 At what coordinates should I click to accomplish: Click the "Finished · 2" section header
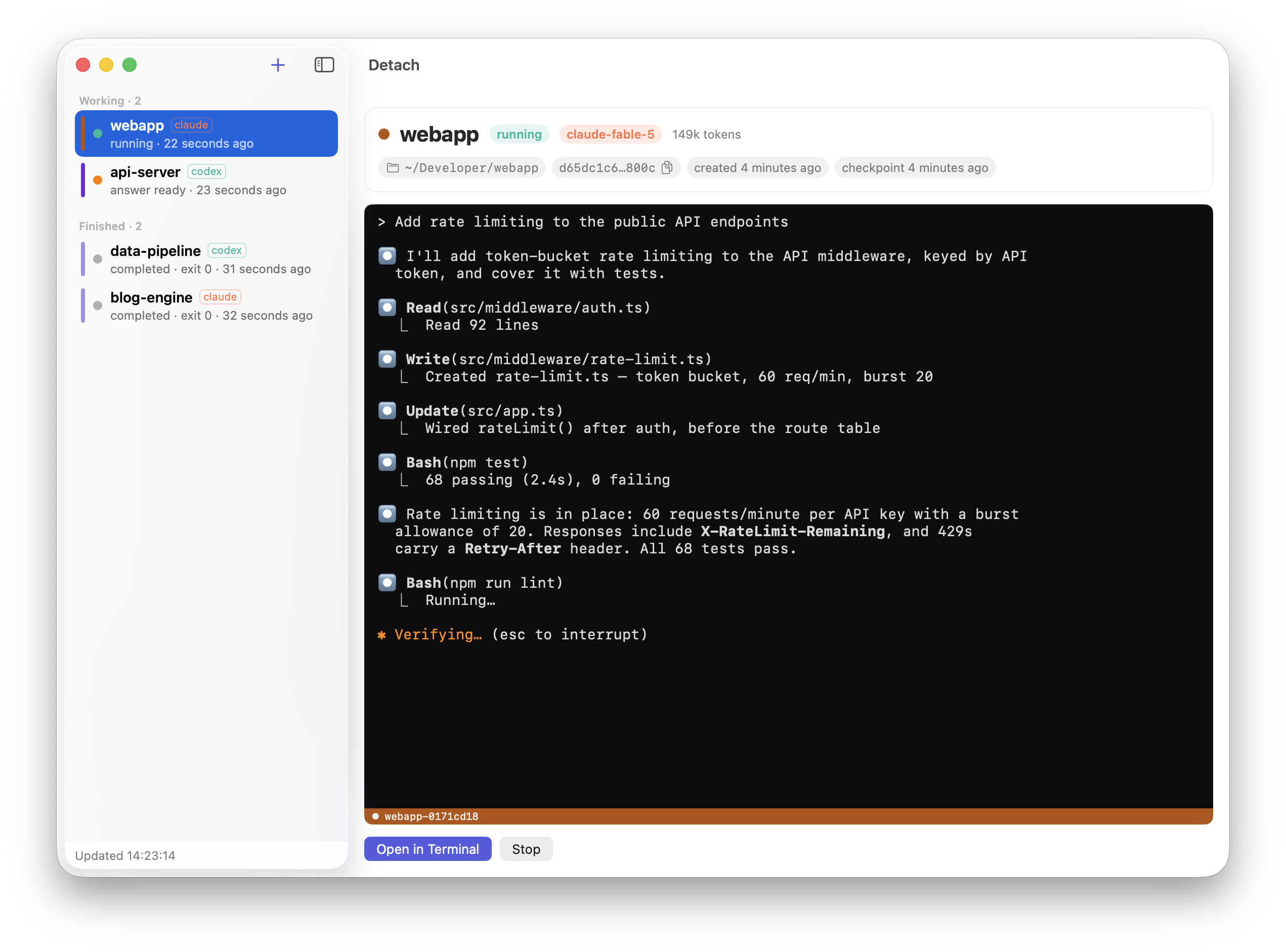(x=110, y=227)
